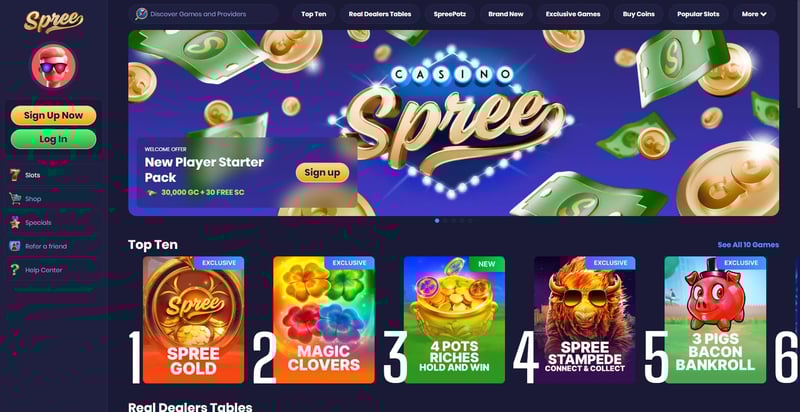
Task: Click the Refer a friend icon
Action: point(15,246)
